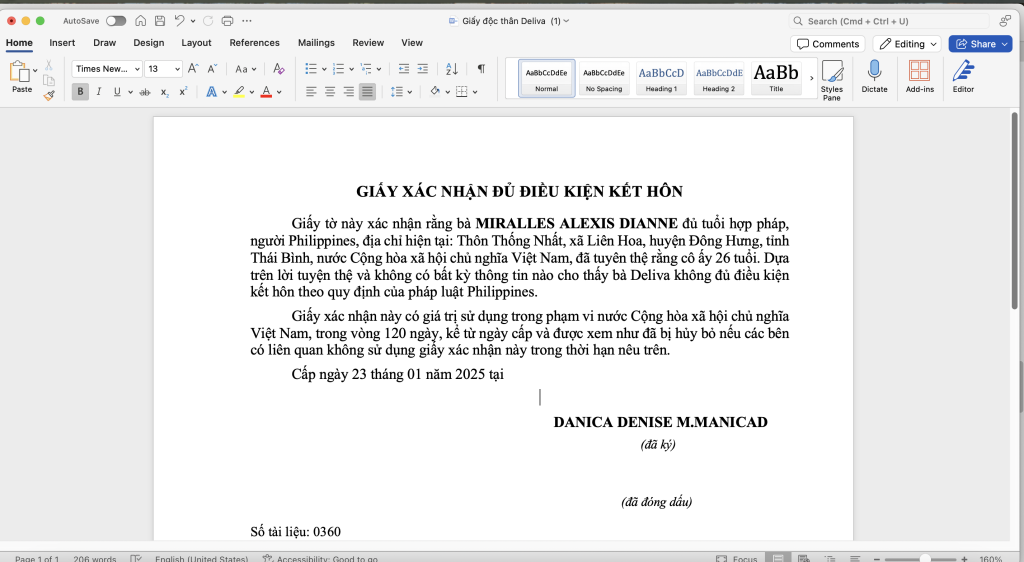Toggle Bold formatting
The height and width of the screenshot is (562, 1024).
[x=80, y=92]
